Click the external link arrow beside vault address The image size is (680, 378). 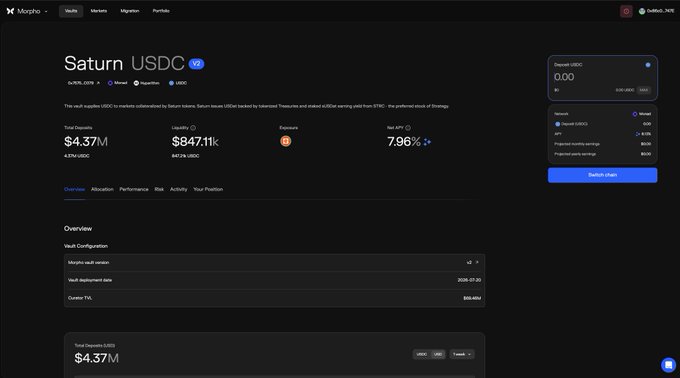tap(98, 83)
